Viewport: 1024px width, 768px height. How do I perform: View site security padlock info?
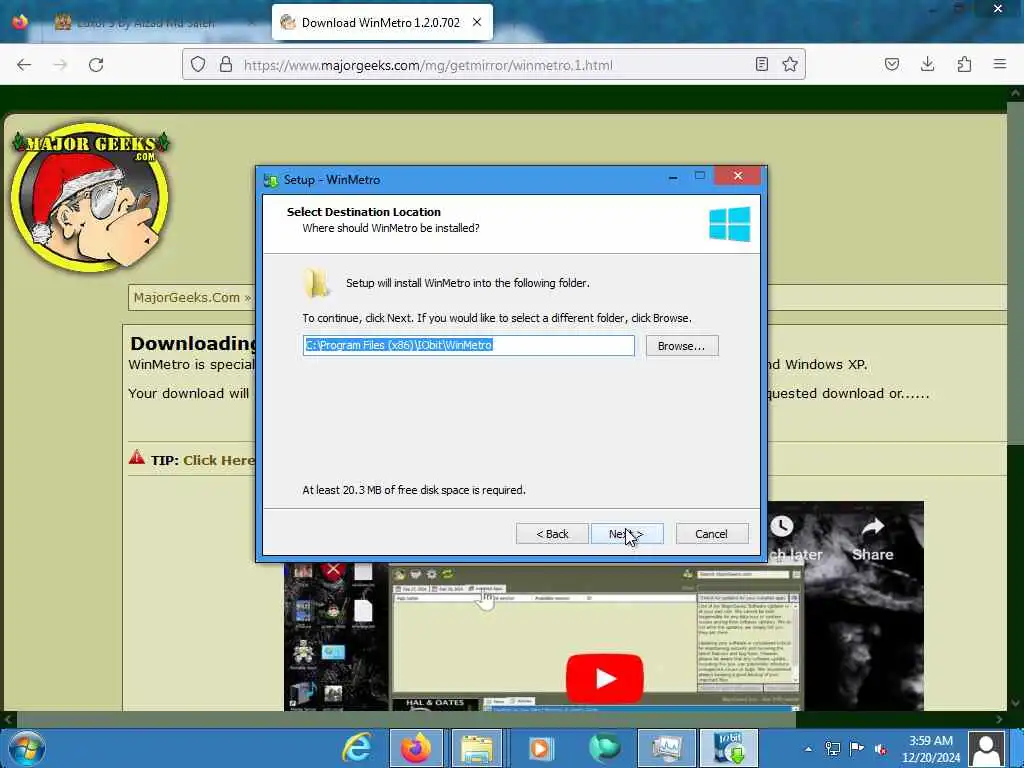(x=226, y=64)
